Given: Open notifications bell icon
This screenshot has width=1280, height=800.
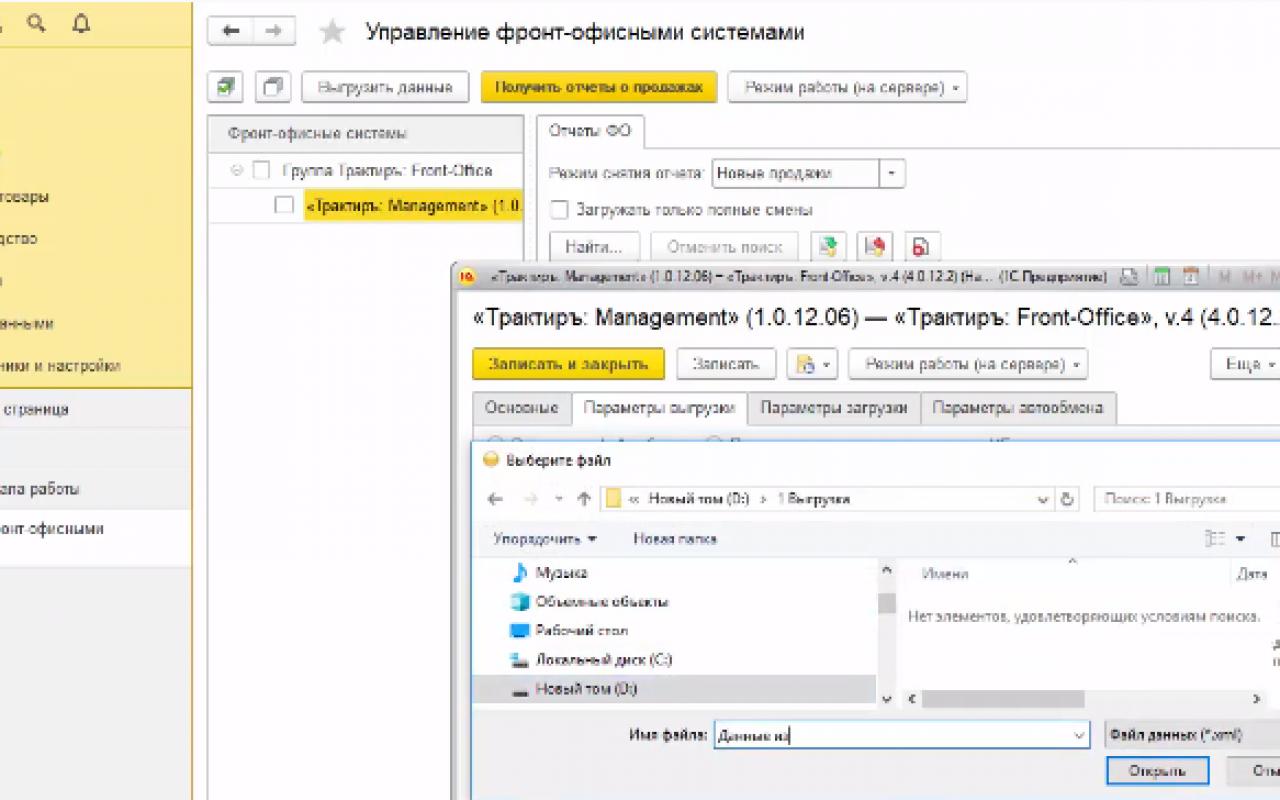Looking at the screenshot, I should (x=81, y=24).
